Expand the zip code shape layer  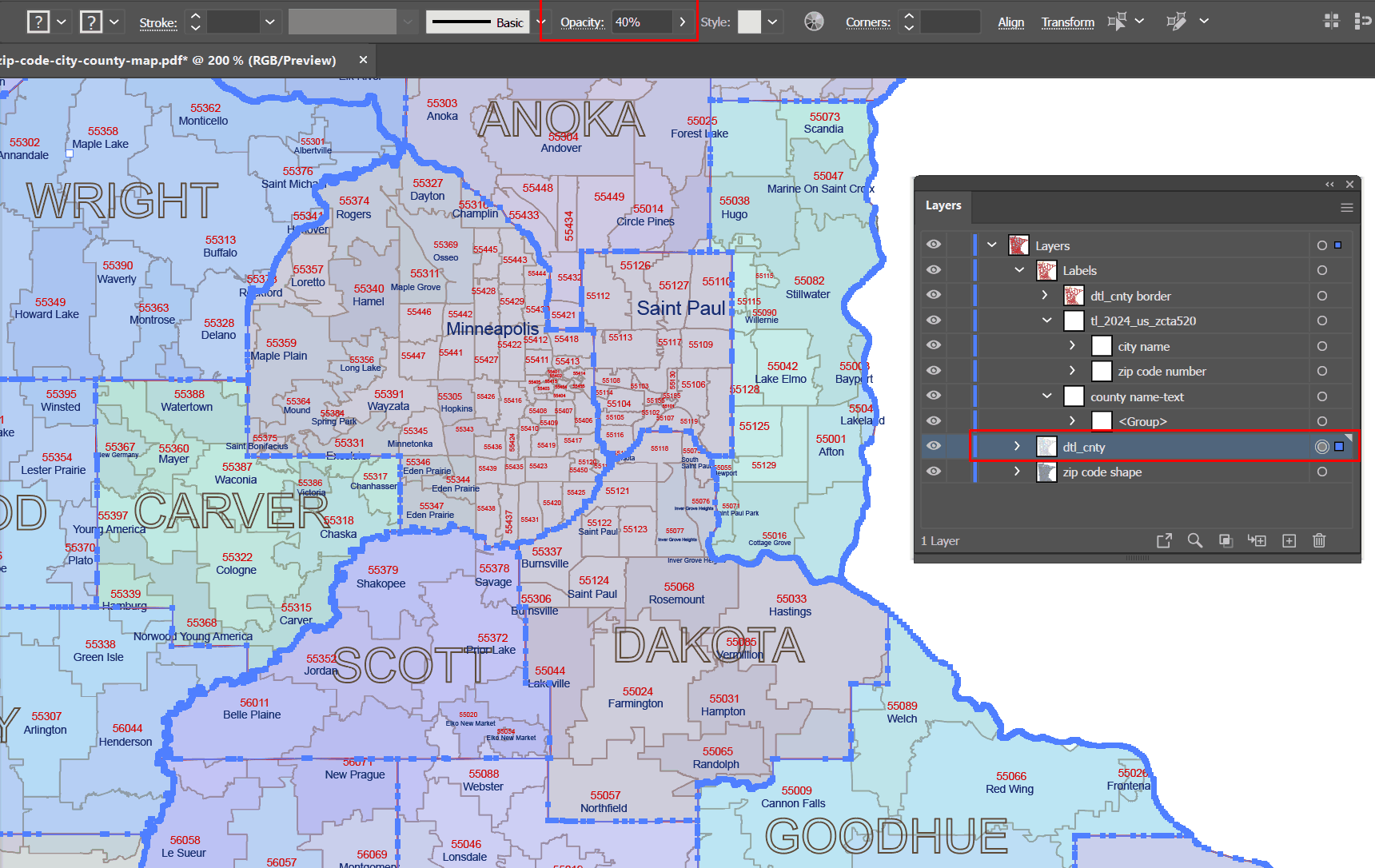coord(1017,472)
